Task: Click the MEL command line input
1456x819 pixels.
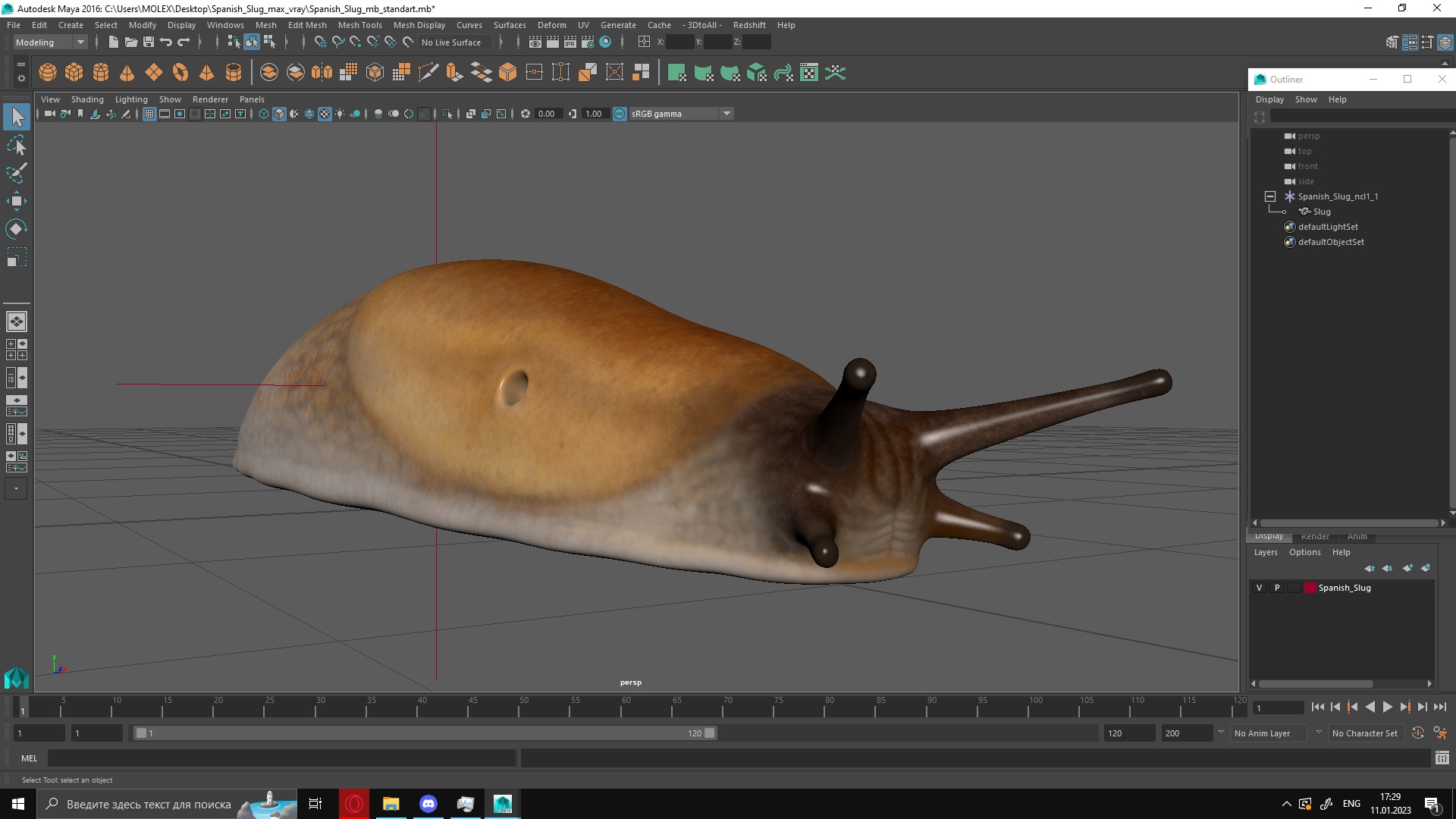Action: click(281, 758)
